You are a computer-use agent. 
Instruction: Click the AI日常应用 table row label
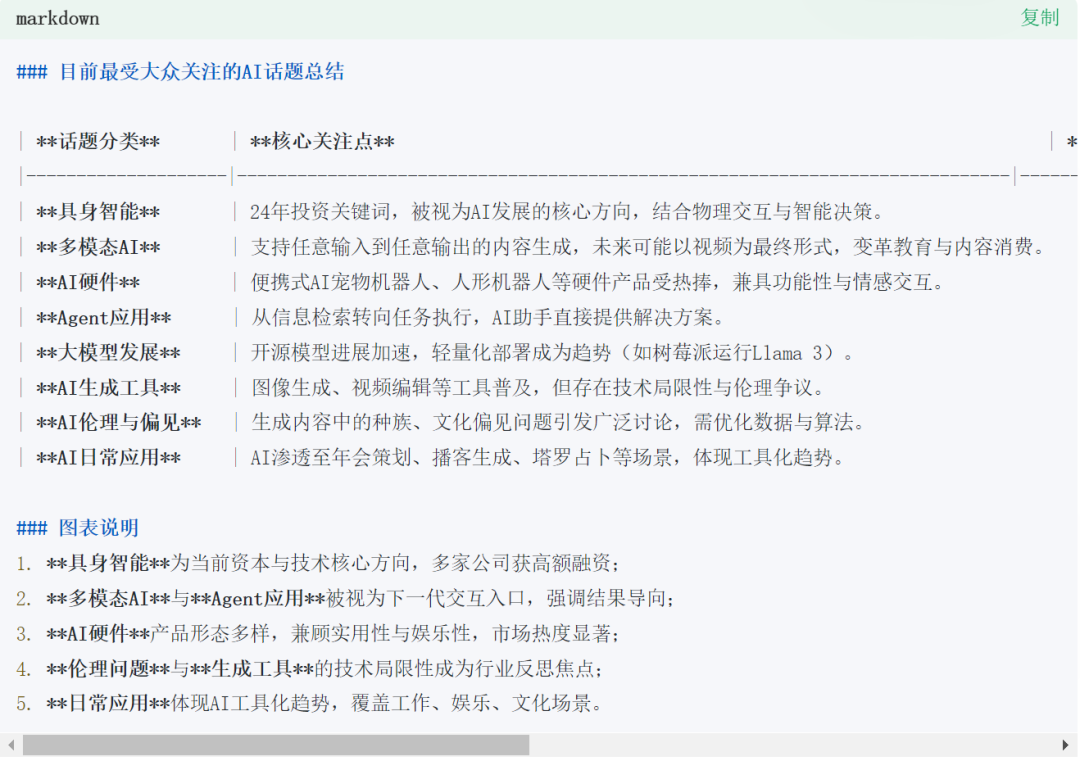pos(108,458)
